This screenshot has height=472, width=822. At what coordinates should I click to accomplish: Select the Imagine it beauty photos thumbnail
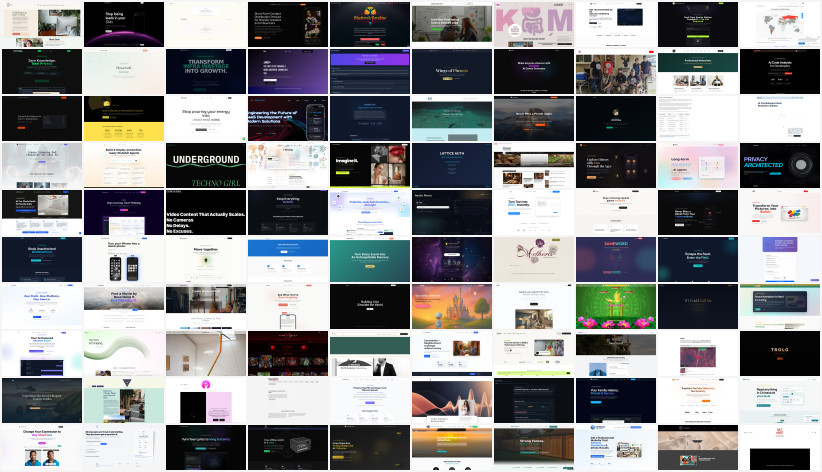[370, 165]
